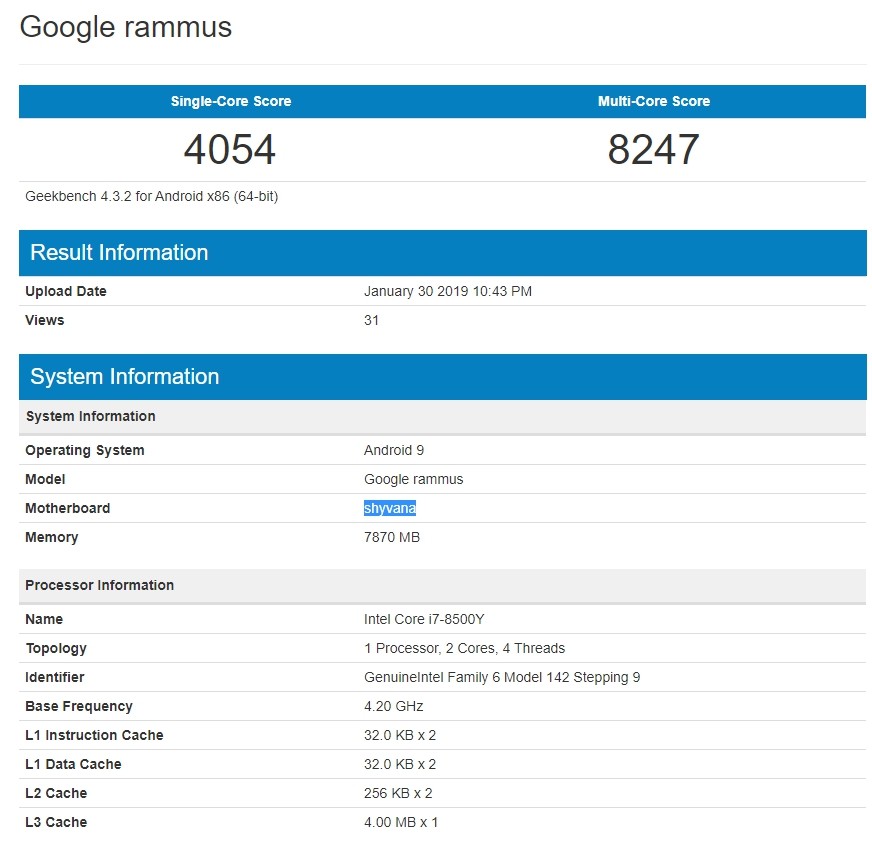Click the Geekbench 4.3.2 version text
Viewport: 872px width, 848px height.
(151, 196)
